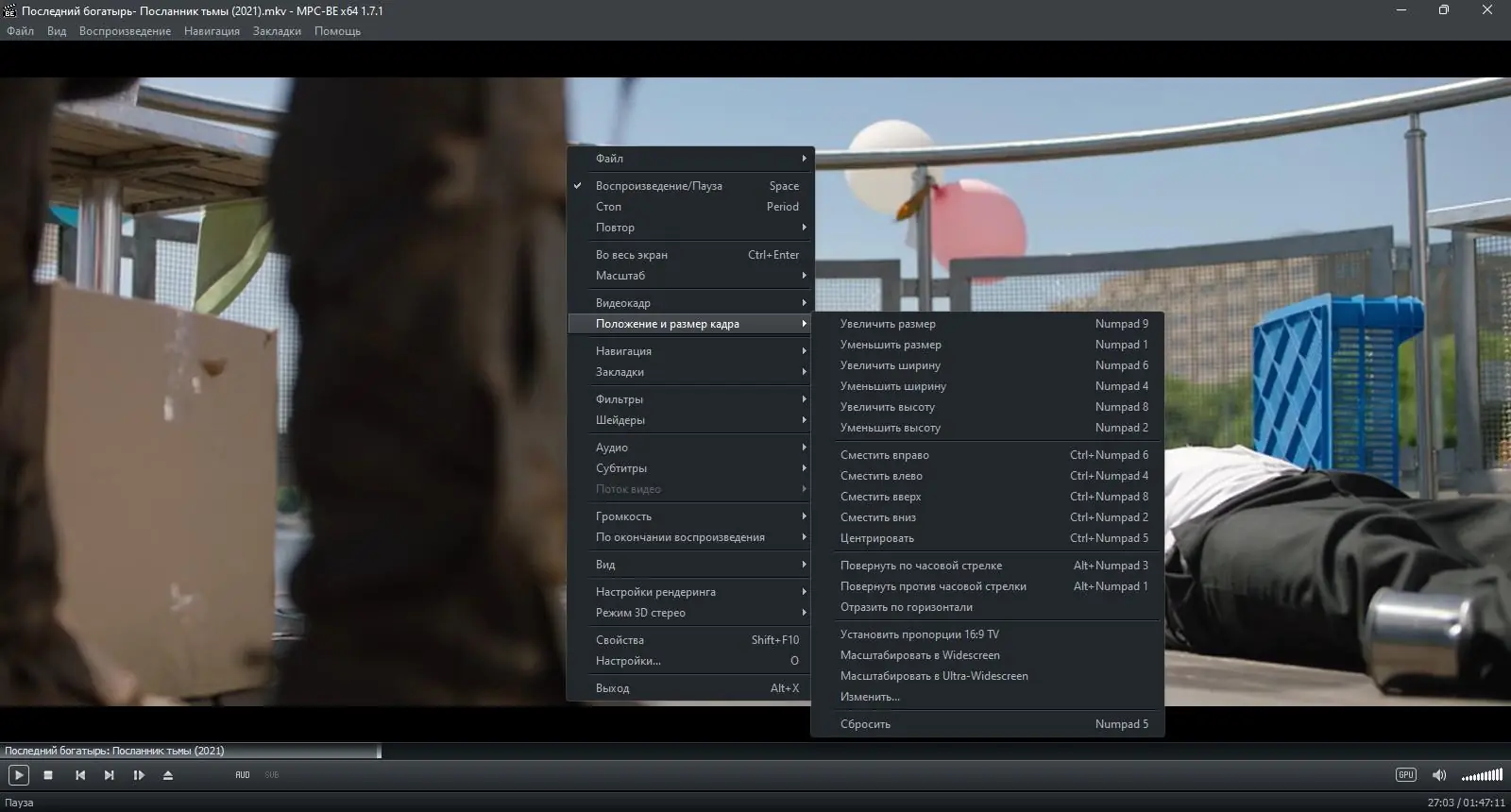
Task: Expand the Громкость submenu
Action: [x=689, y=516]
